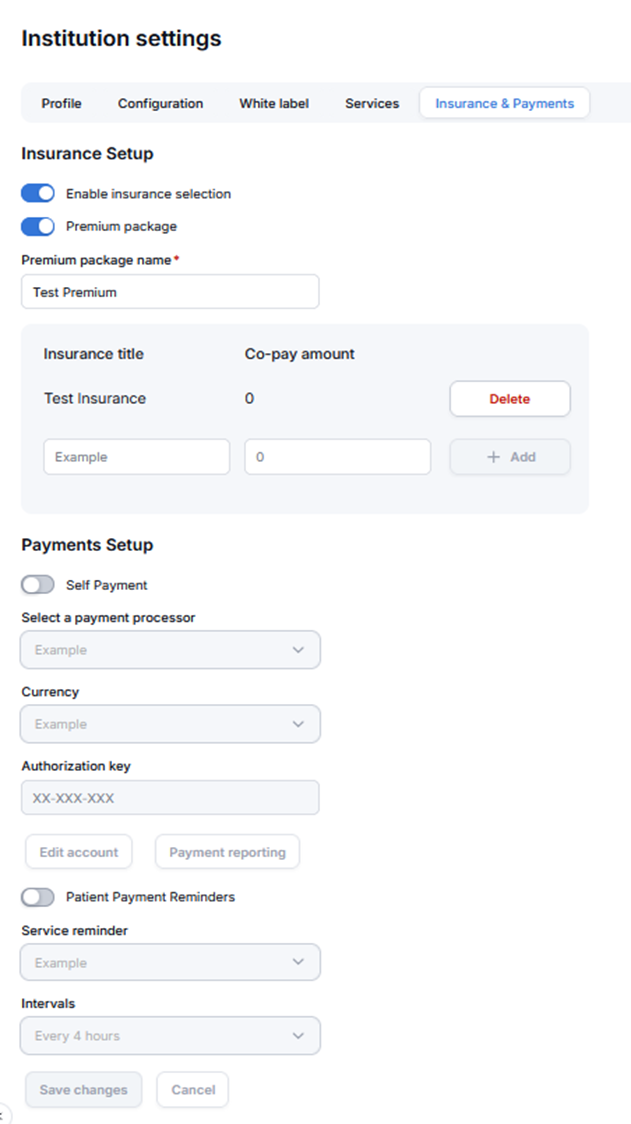Switch to the Profile tab
Screen dimensions: 631x1124
pos(61,103)
